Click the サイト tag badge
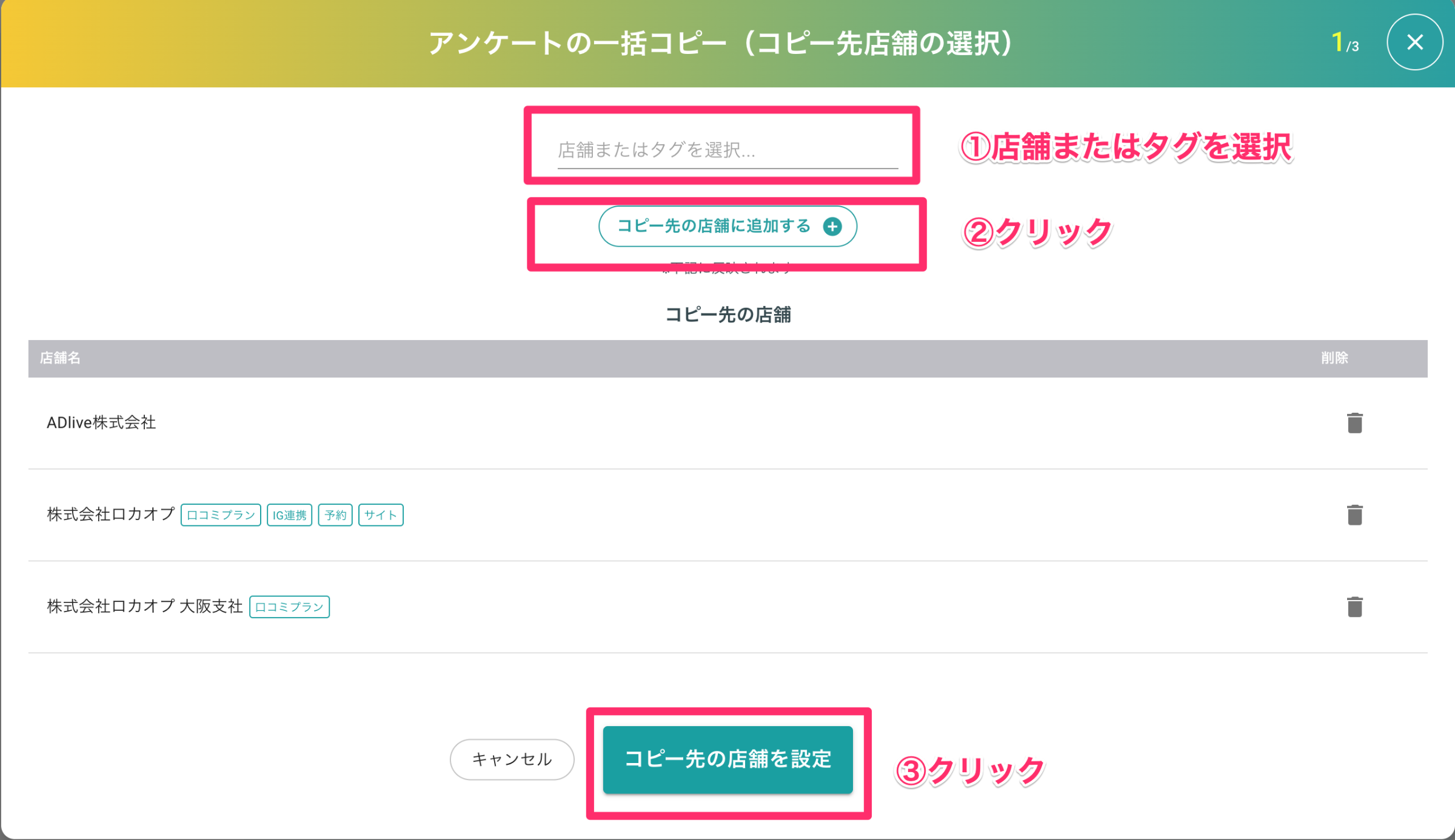This screenshot has width=1455, height=840. coord(381,515)
